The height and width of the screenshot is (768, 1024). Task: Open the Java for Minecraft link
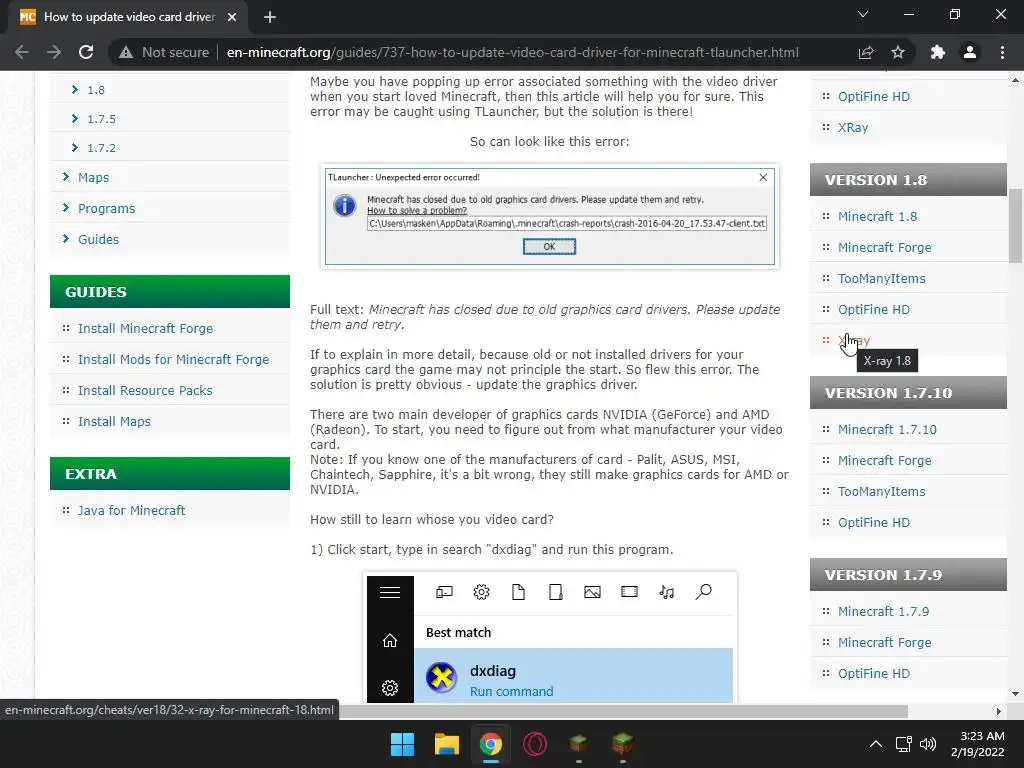[x=131, y=510]
